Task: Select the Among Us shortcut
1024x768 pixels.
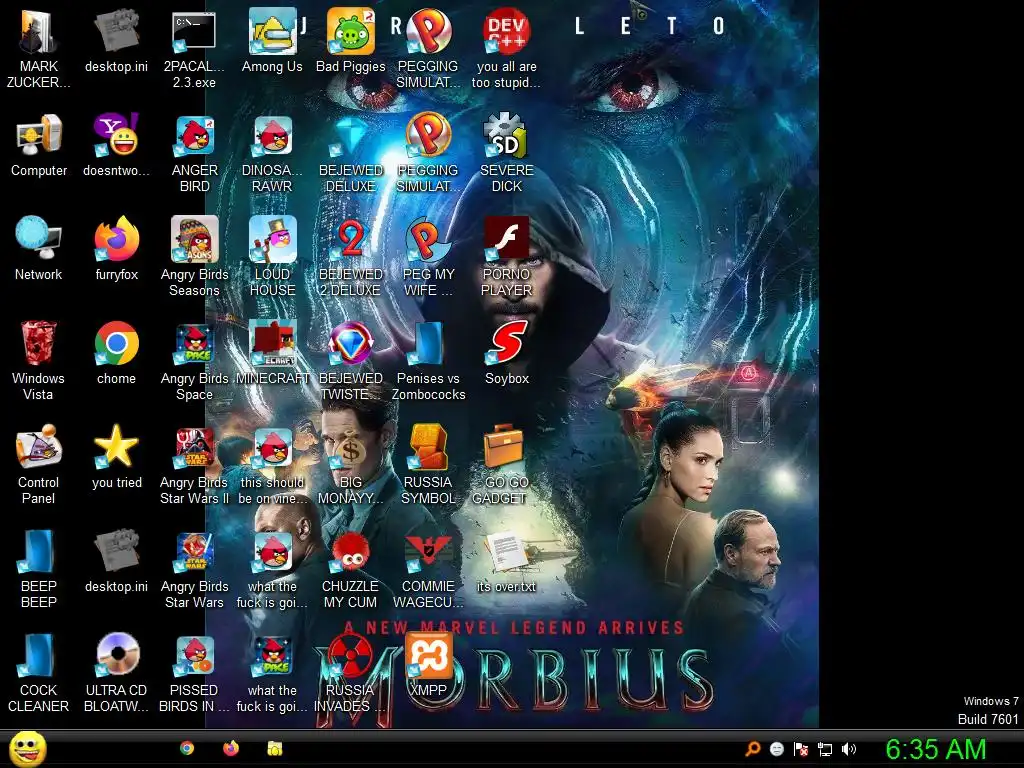Action: [272, 39]
